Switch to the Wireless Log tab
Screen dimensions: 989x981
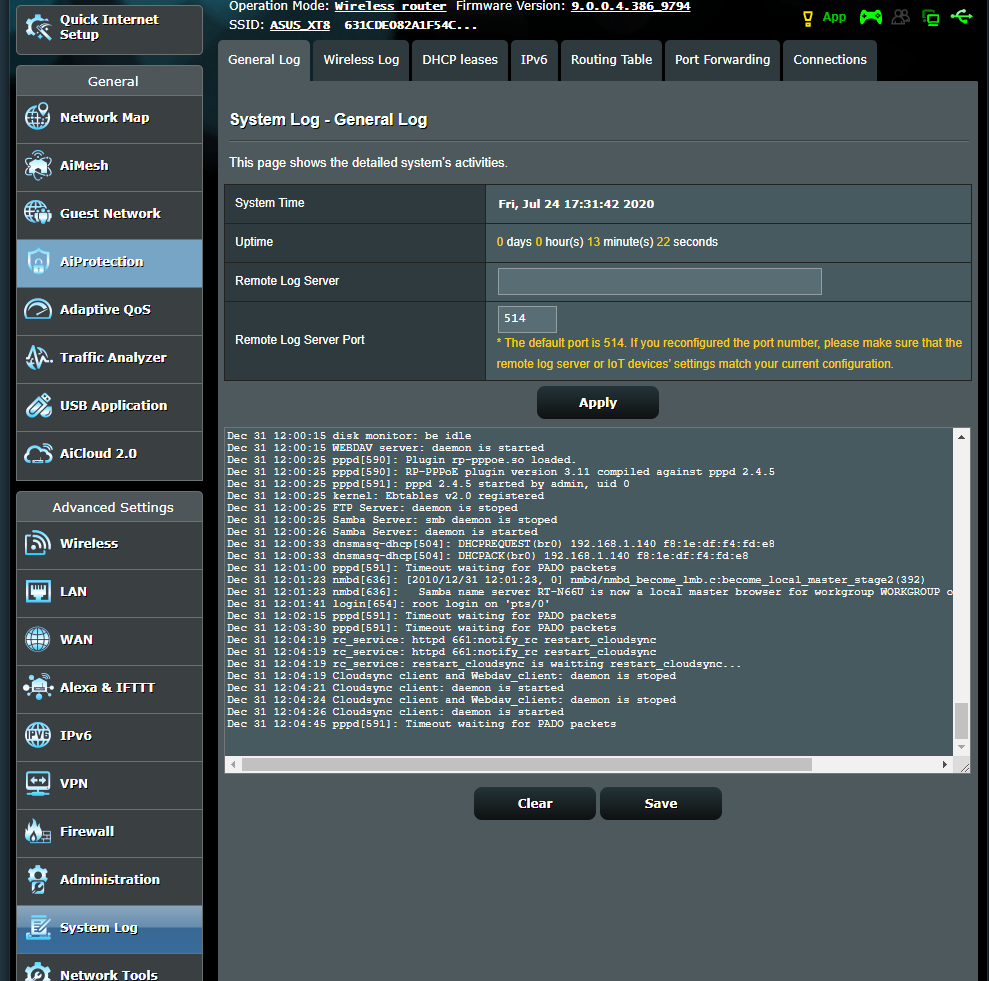[361, 60]
